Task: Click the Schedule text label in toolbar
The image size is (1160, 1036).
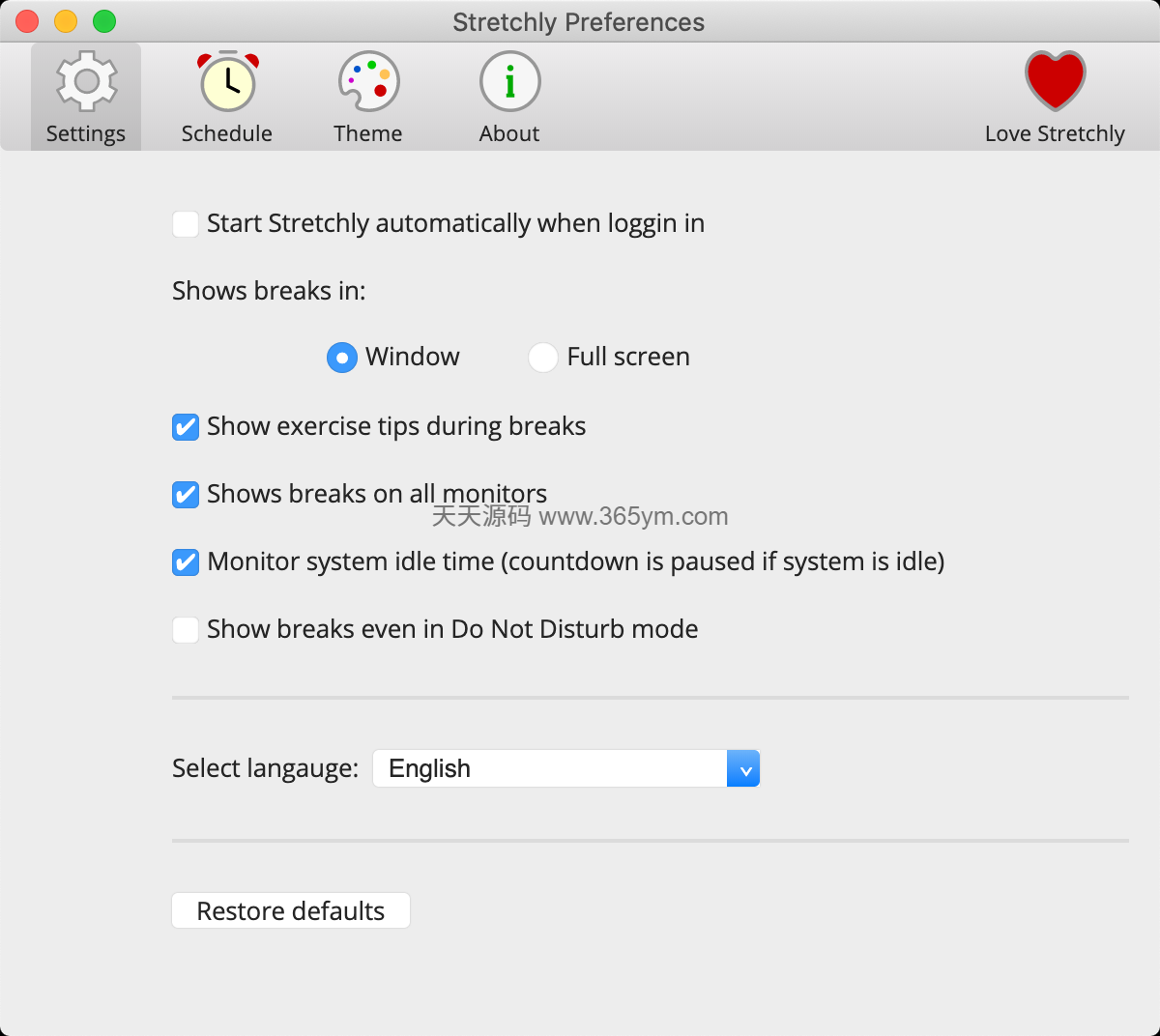Action: tap(227, 133)
